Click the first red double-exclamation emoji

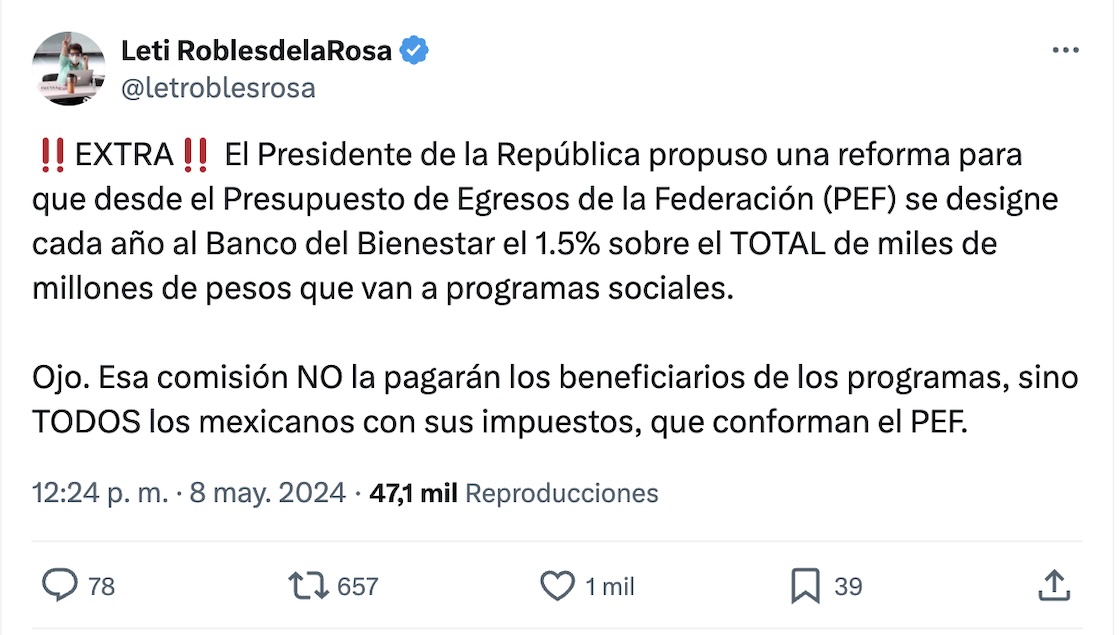(52, 156)
